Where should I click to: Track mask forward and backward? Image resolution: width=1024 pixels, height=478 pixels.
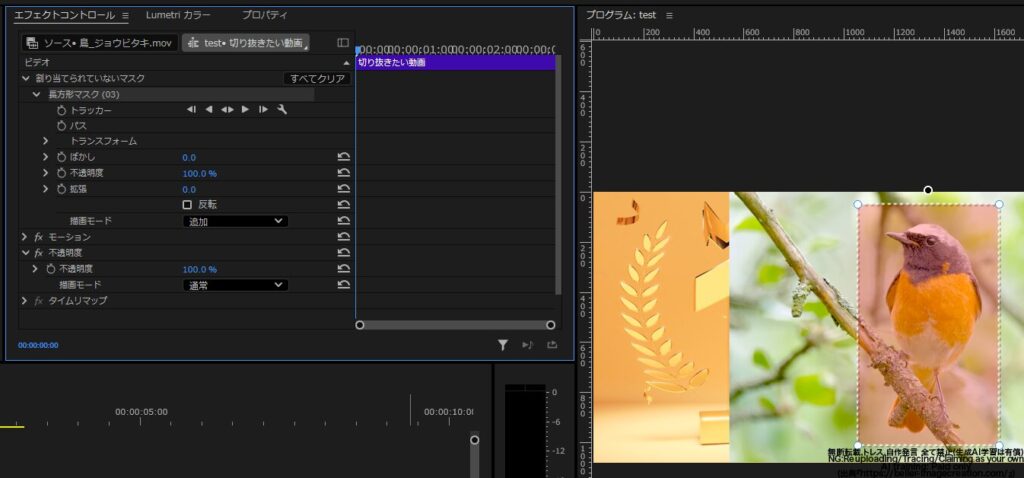click(x=227, y=110)
